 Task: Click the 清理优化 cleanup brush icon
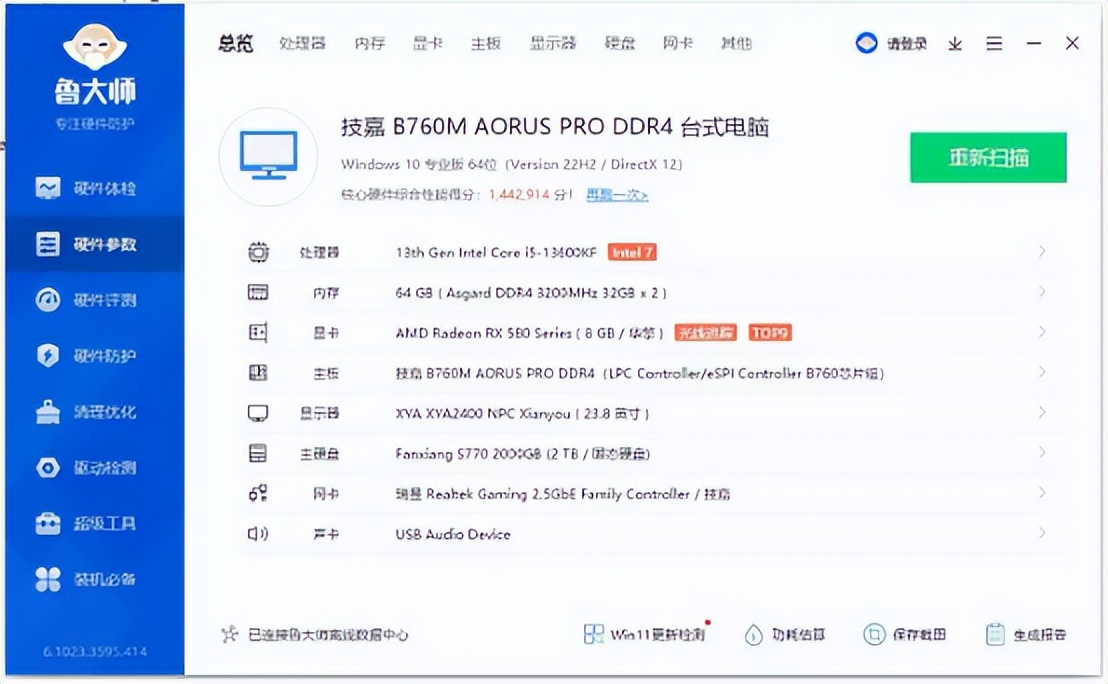click(94, 411)
